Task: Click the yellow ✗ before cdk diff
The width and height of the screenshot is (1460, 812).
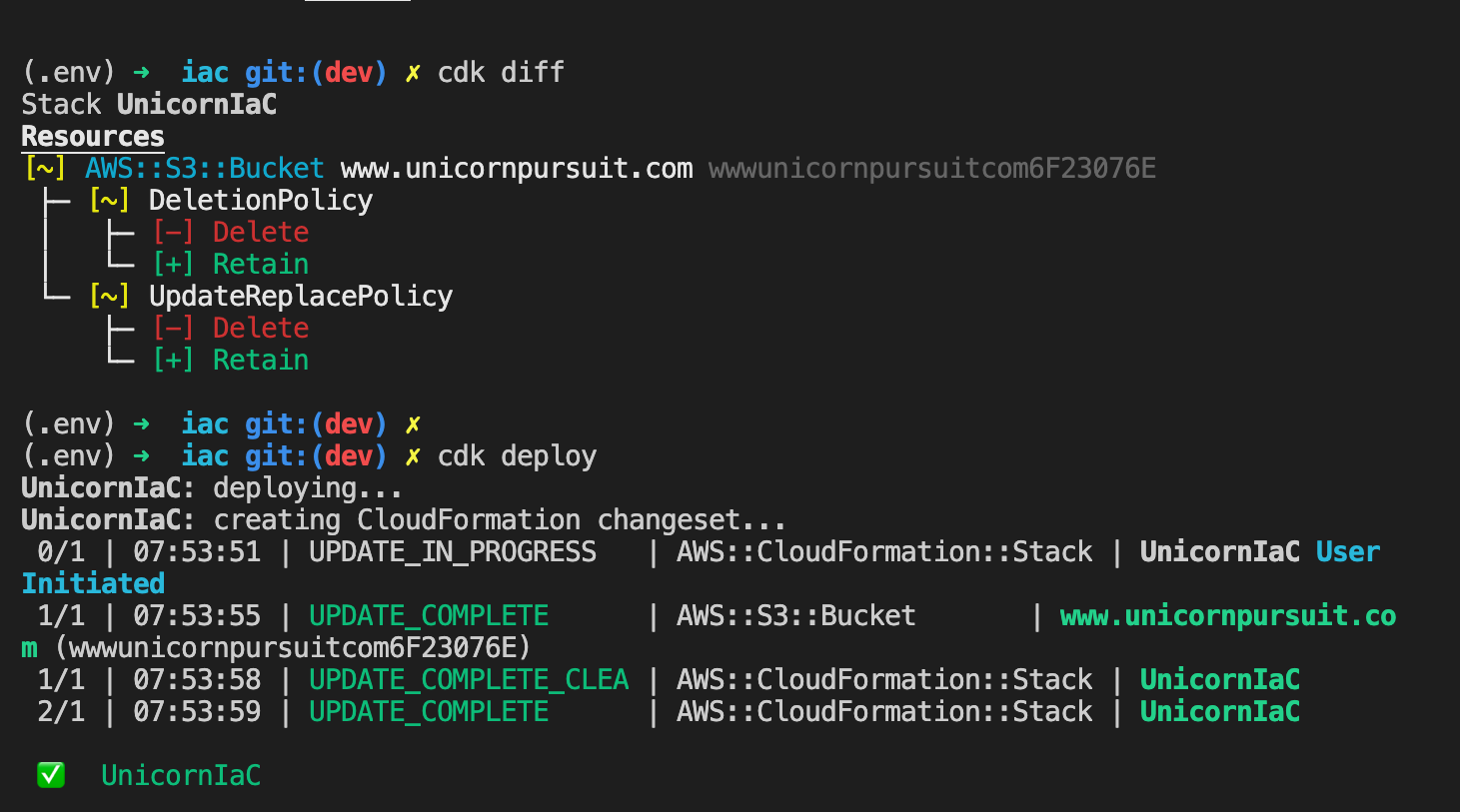Action: tap(413, 73)
